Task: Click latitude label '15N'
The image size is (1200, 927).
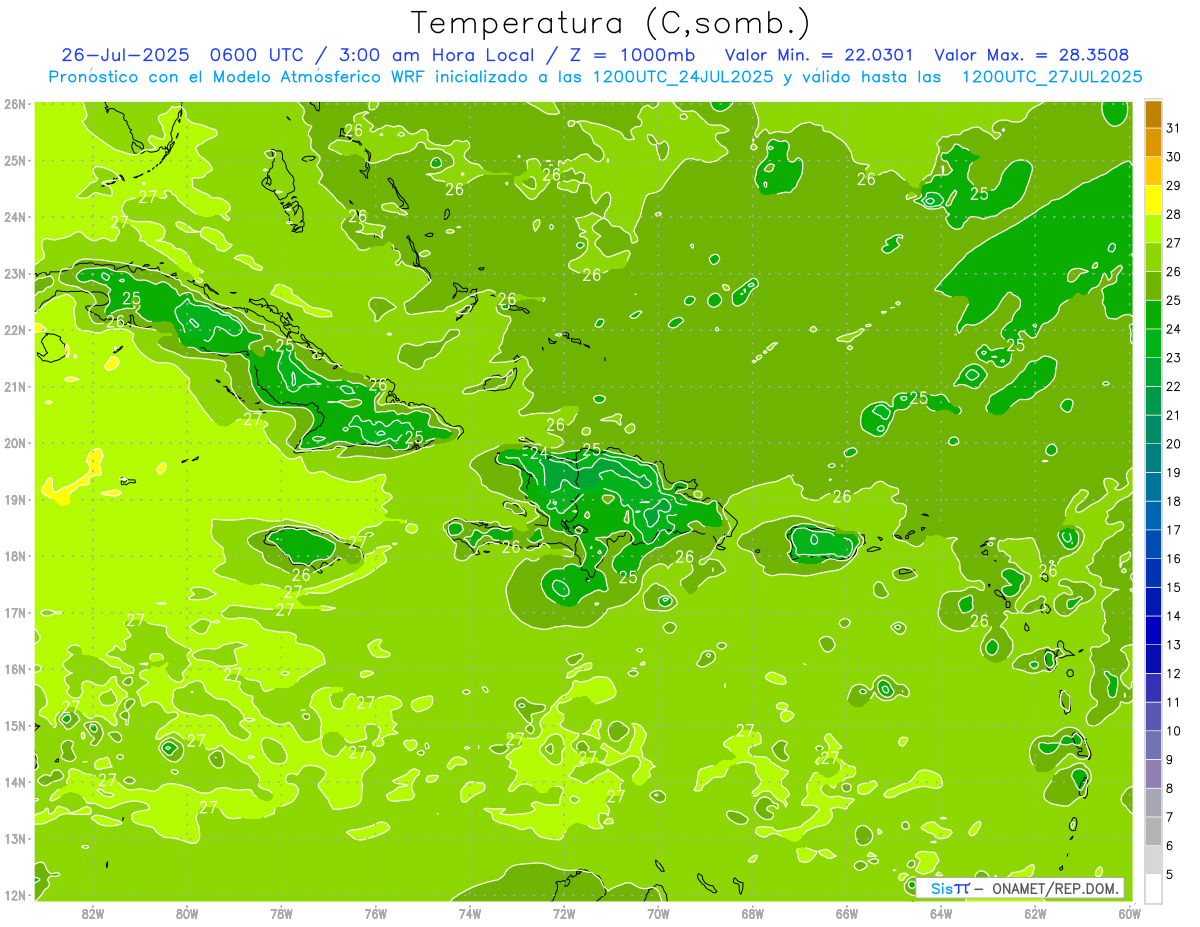Action: (x=14, y=726)
